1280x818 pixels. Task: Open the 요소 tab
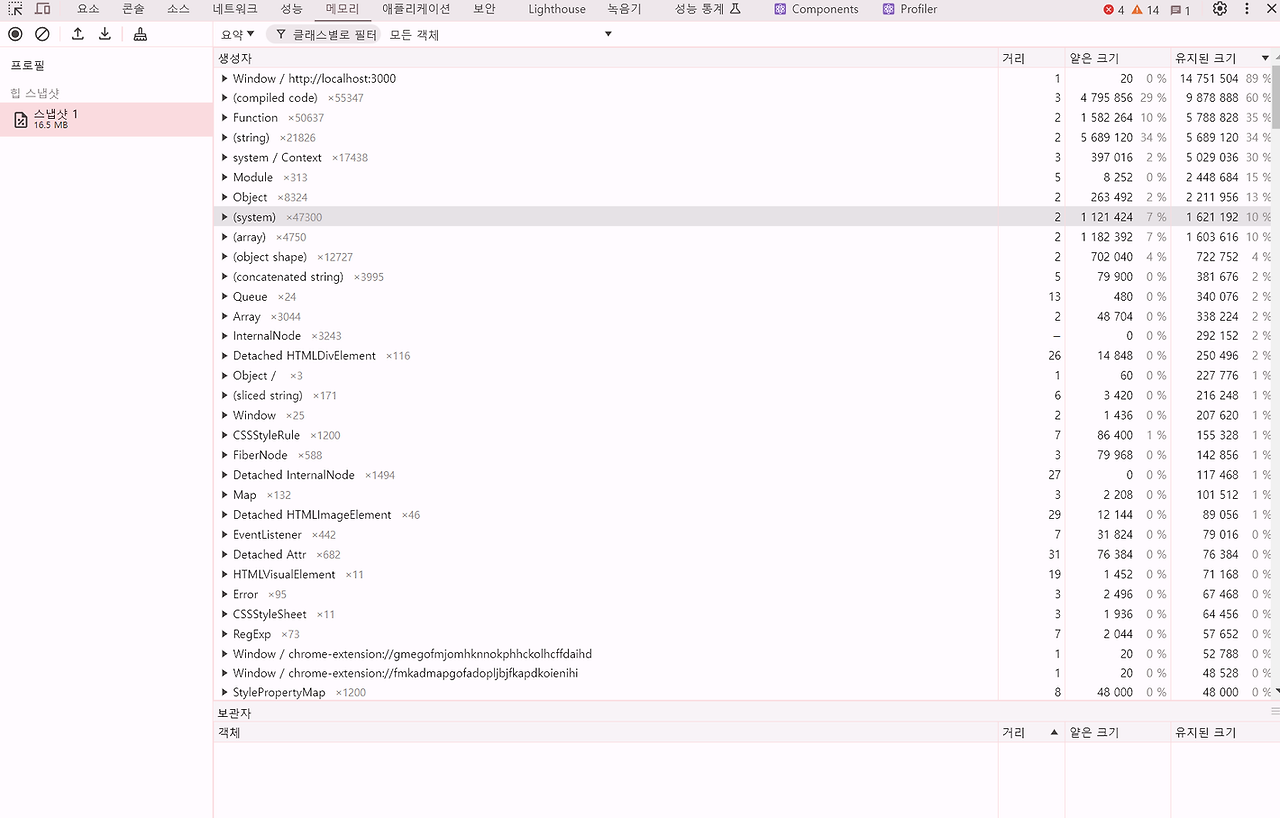click(88, 9)
